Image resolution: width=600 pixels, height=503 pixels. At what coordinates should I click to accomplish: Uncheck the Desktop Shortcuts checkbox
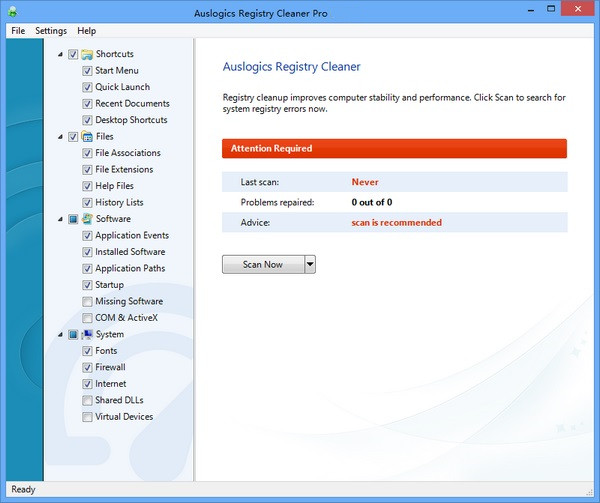tap(87, 120)
